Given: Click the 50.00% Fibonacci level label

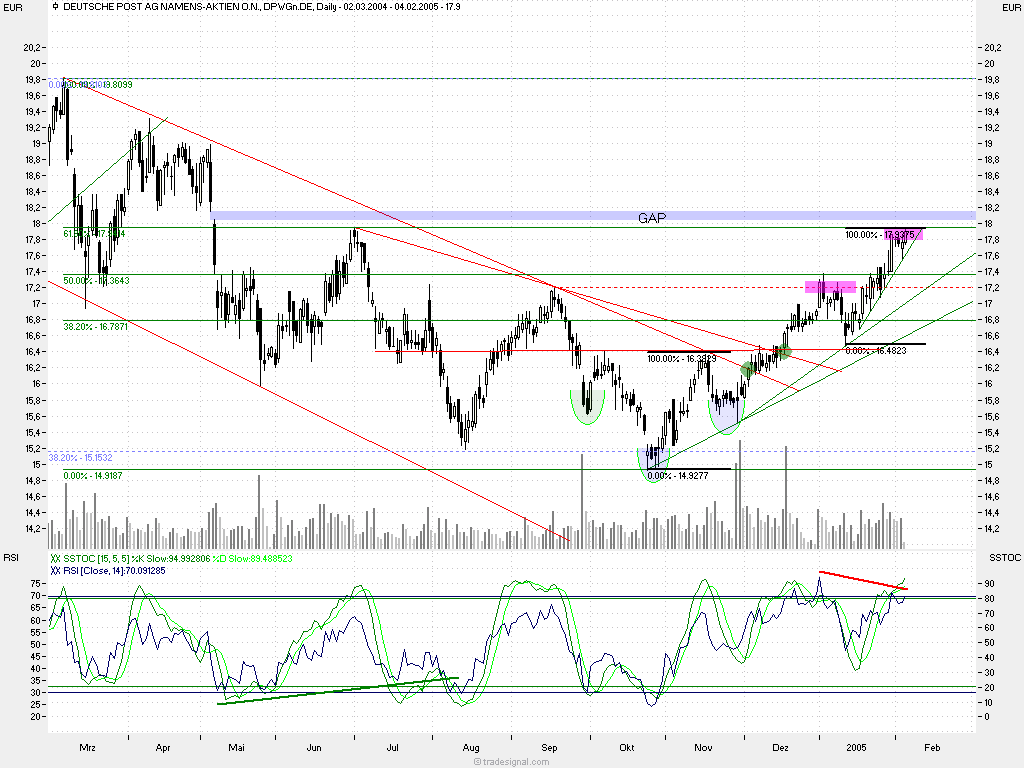Looking at the screenshot, I should click(96, 281).
